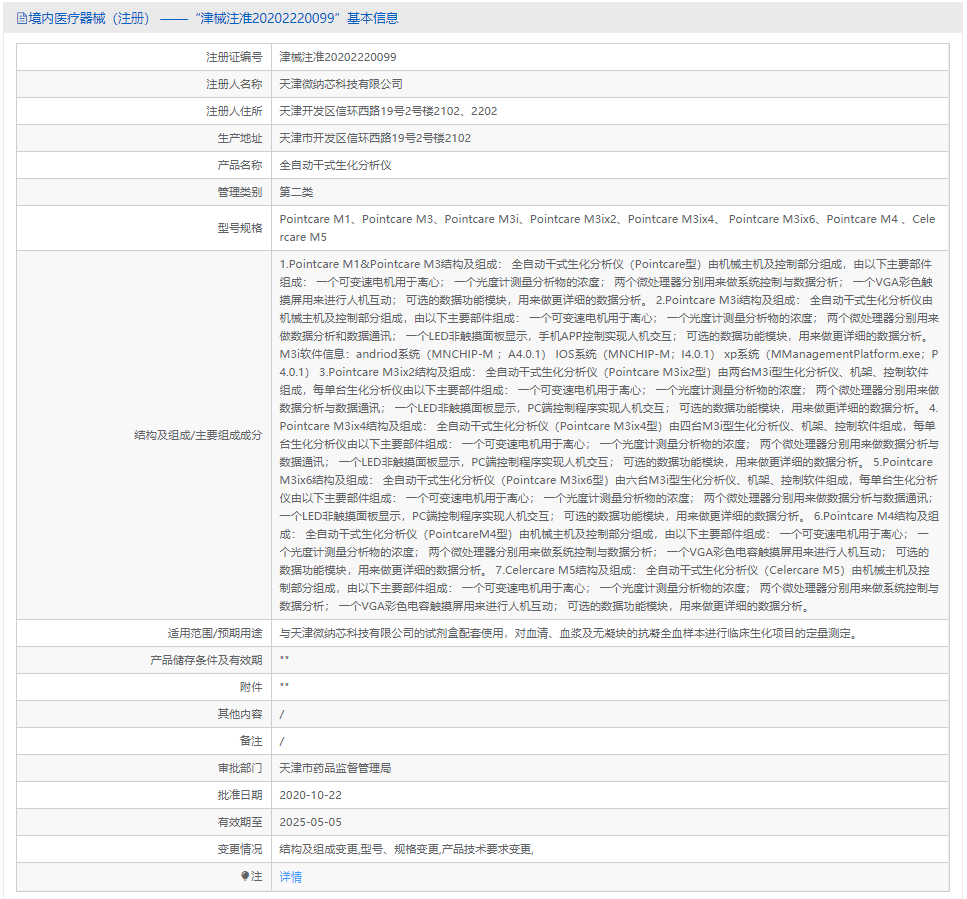Screen dimensions: 967x899
Task: Click the 结构及组成/主要组成成分 label
Action: tap(198, 435)
